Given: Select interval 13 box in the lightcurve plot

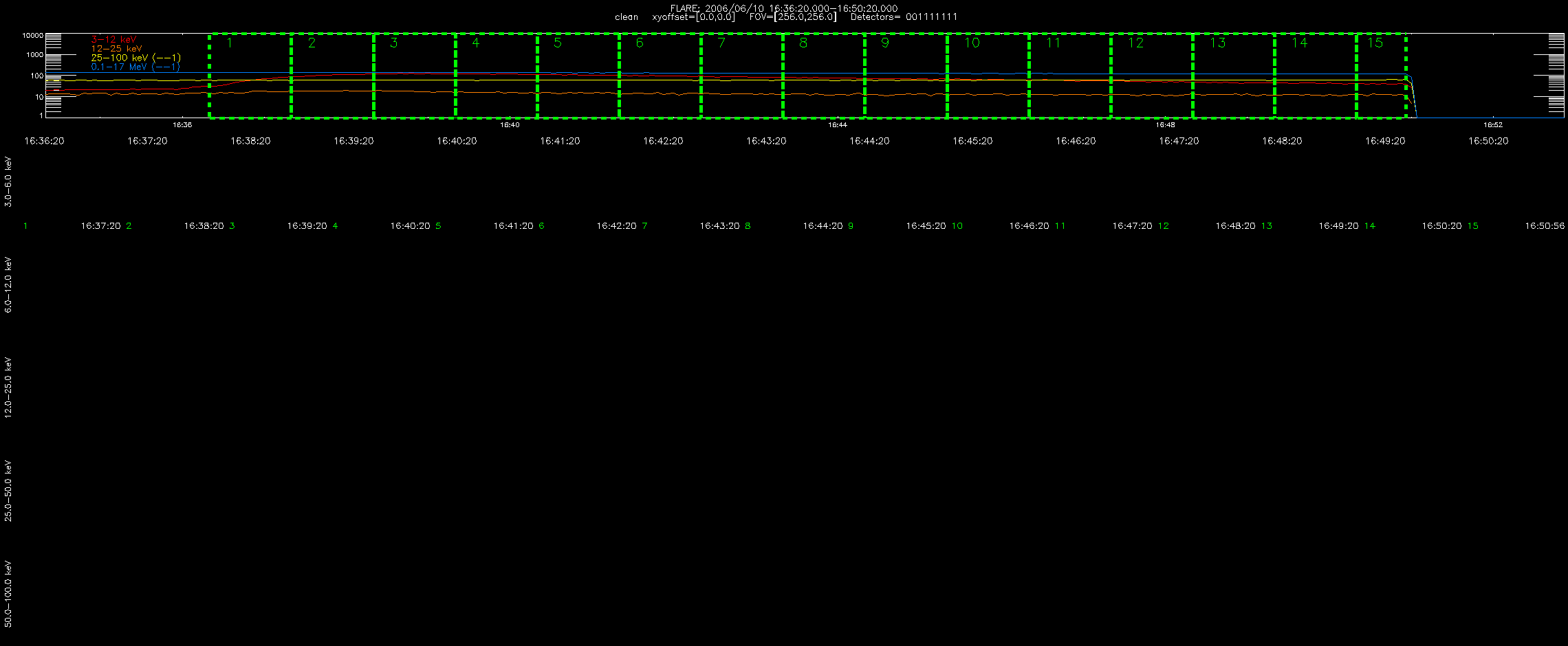Looking at the screenshot, I should tap(1233, 76).
